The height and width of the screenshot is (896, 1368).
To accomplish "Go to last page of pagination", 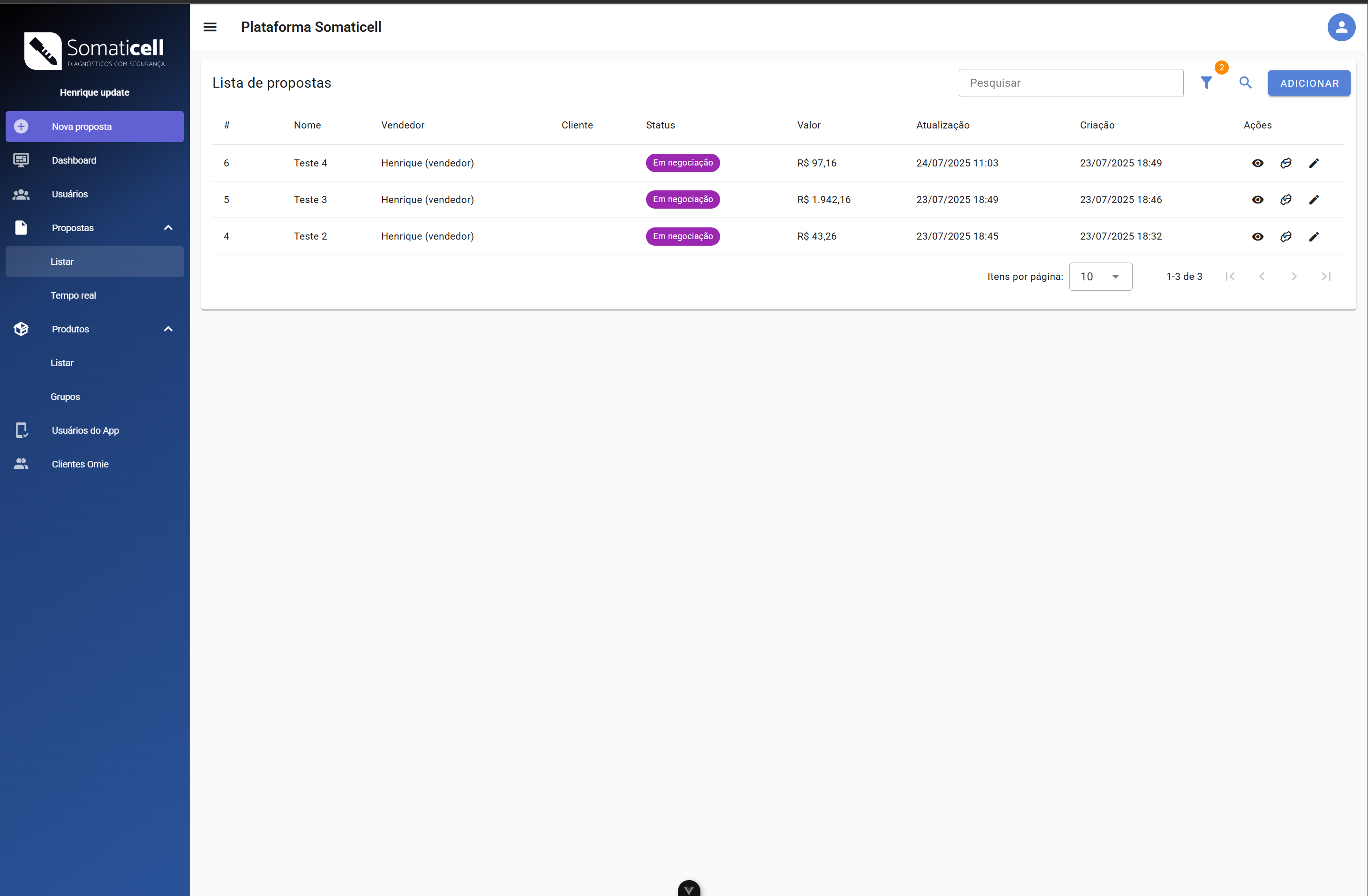I will (1326, 277).
